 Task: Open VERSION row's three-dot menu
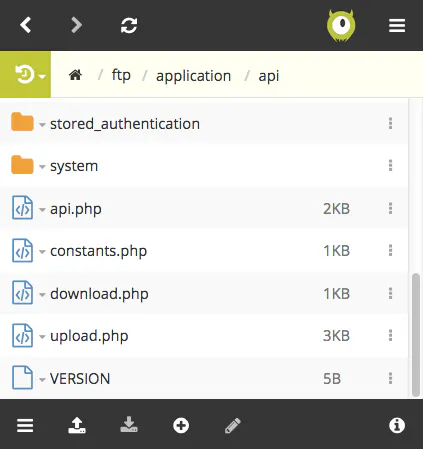[390, 378]
